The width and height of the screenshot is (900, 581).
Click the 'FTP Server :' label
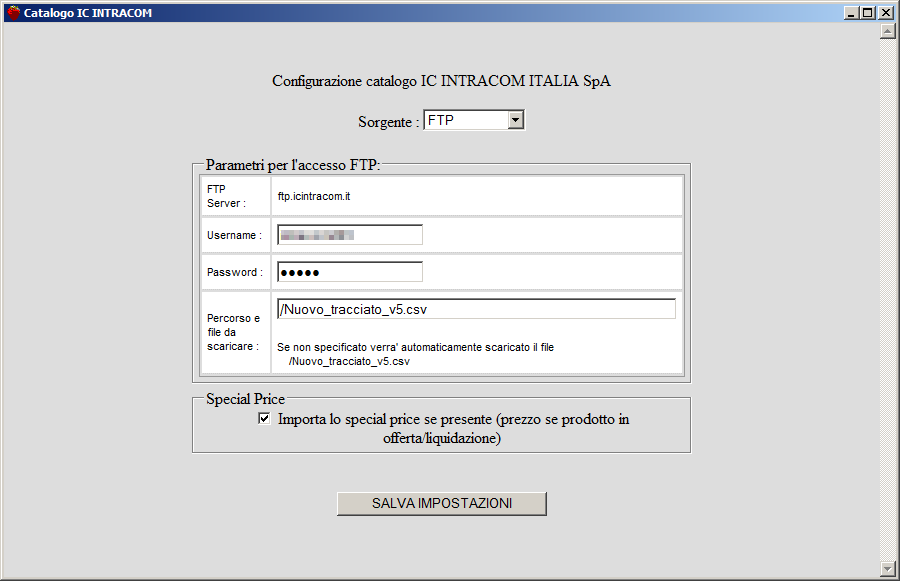click(x=226, y=196)
